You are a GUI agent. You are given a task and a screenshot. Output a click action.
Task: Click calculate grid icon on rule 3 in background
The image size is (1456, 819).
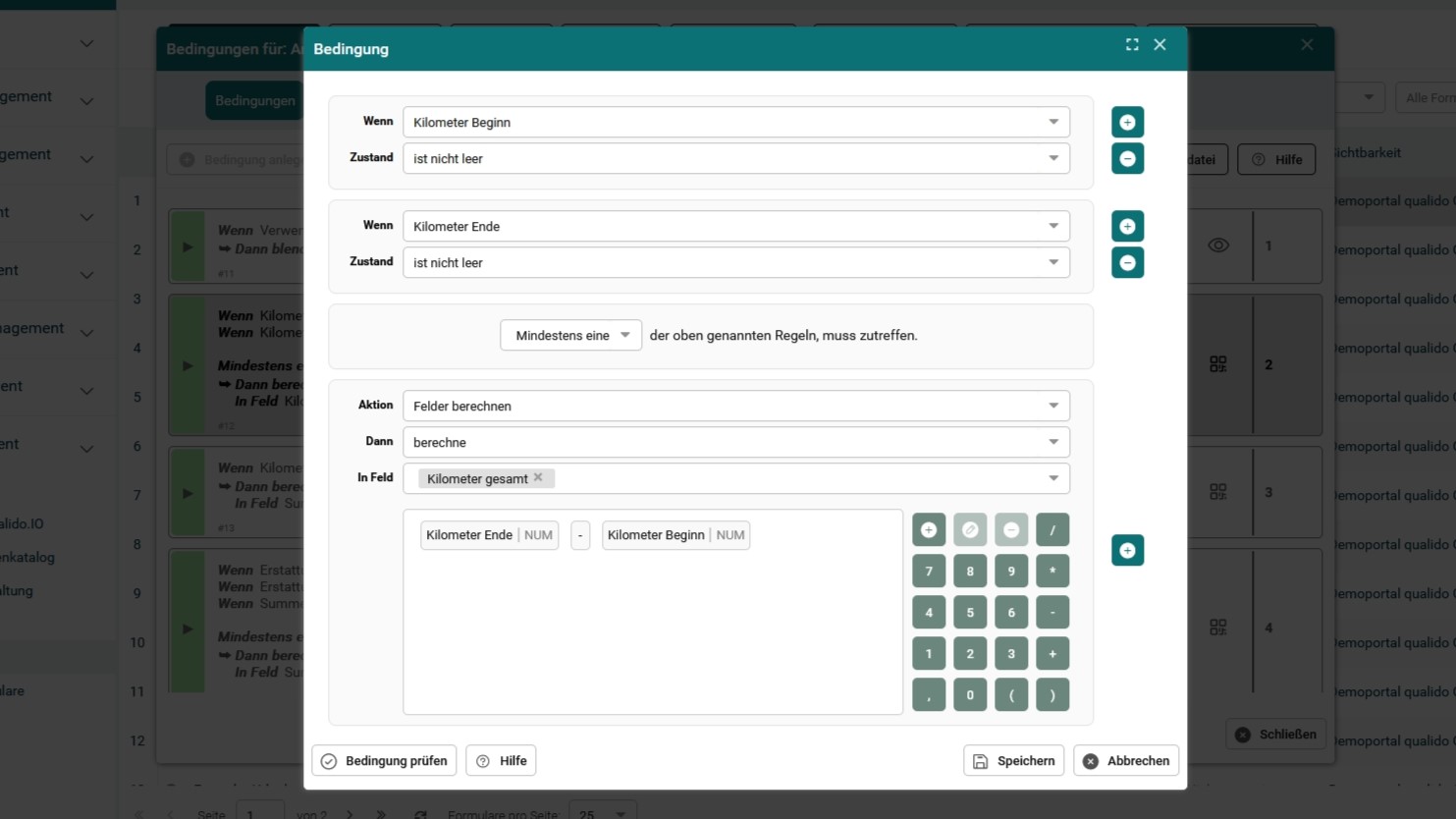coord(1218,491)
